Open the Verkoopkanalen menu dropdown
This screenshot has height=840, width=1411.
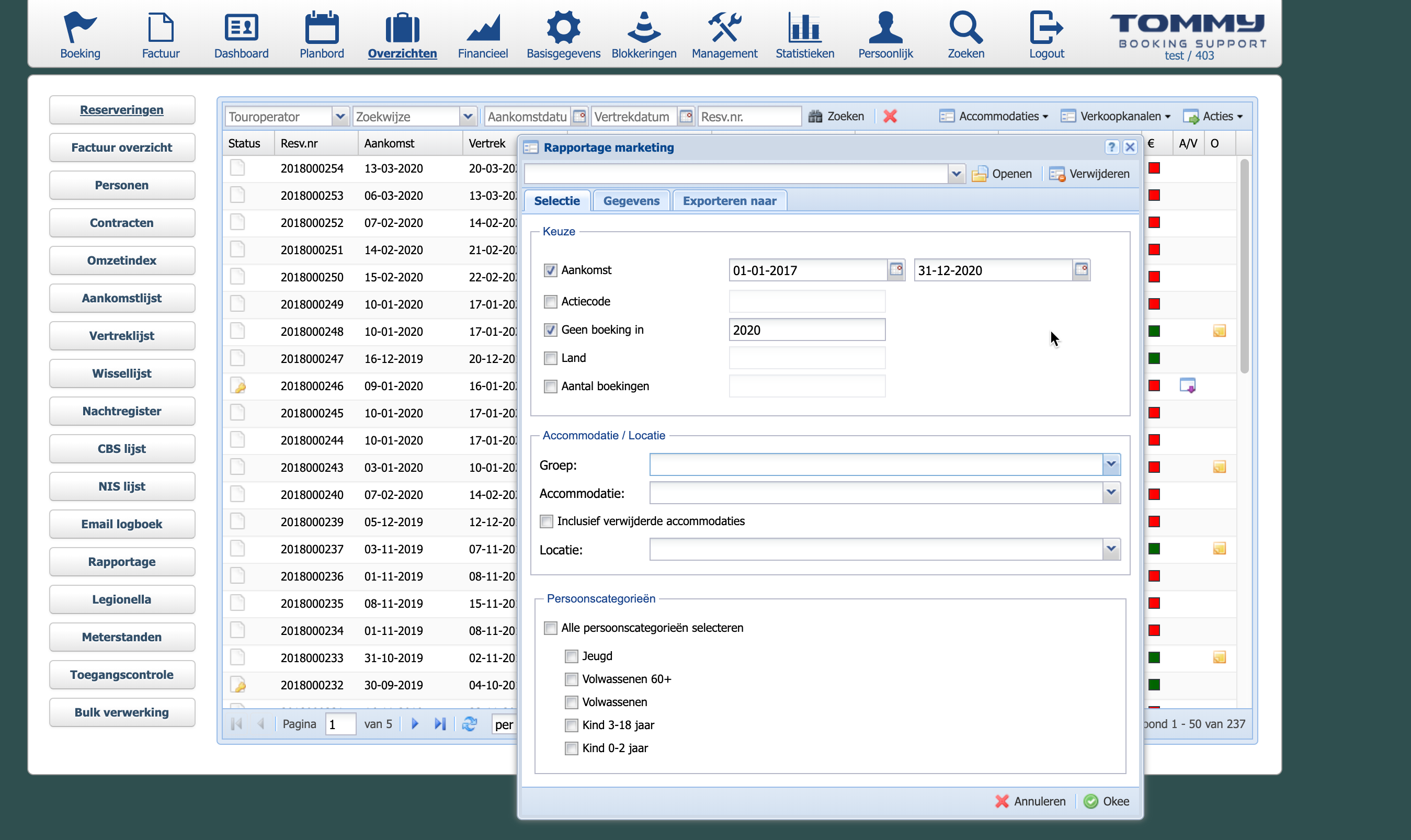tap(1115, 116)
